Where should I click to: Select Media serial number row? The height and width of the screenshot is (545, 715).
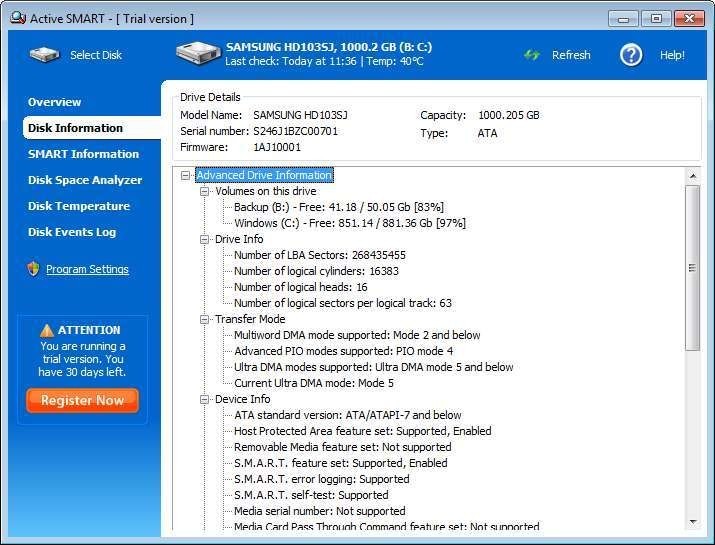(320, 511)
